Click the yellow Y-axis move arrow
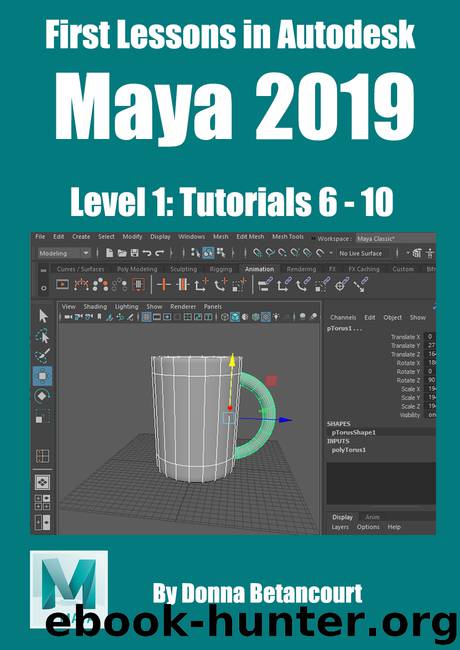Viewport: 460px width, 650px height. coord(232,360)
